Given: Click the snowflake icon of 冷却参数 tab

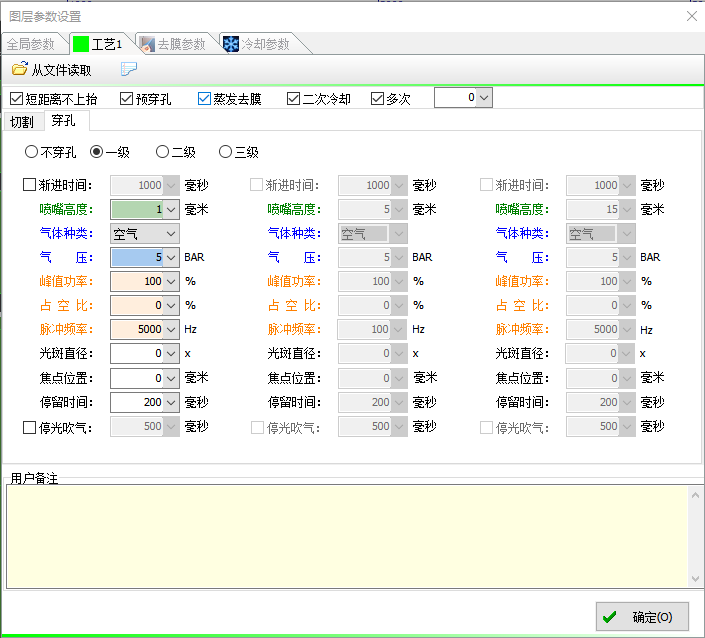Looking at the screenshot, I should pos(231,44).
